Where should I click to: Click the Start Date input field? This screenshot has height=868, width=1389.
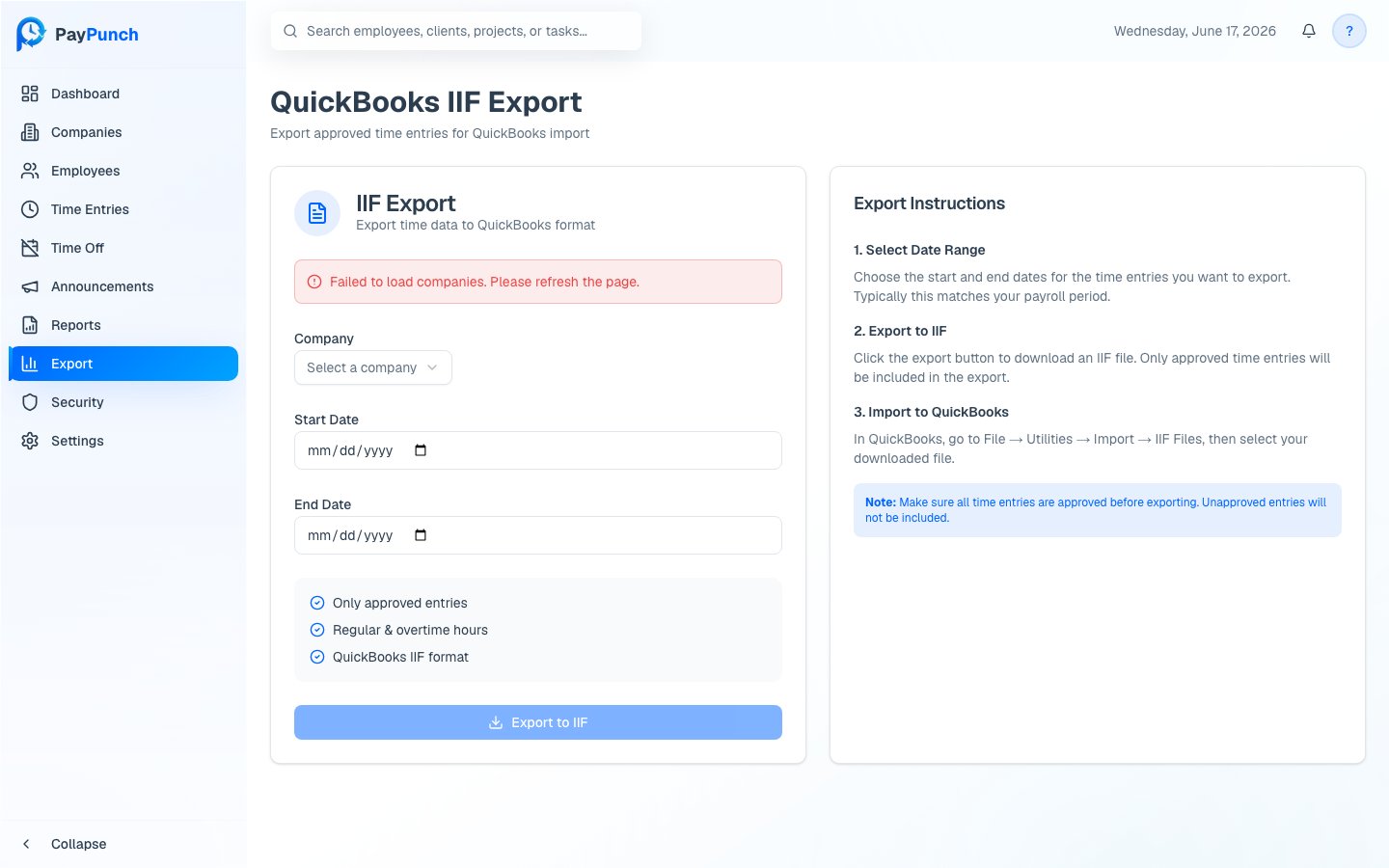(538, 450)
